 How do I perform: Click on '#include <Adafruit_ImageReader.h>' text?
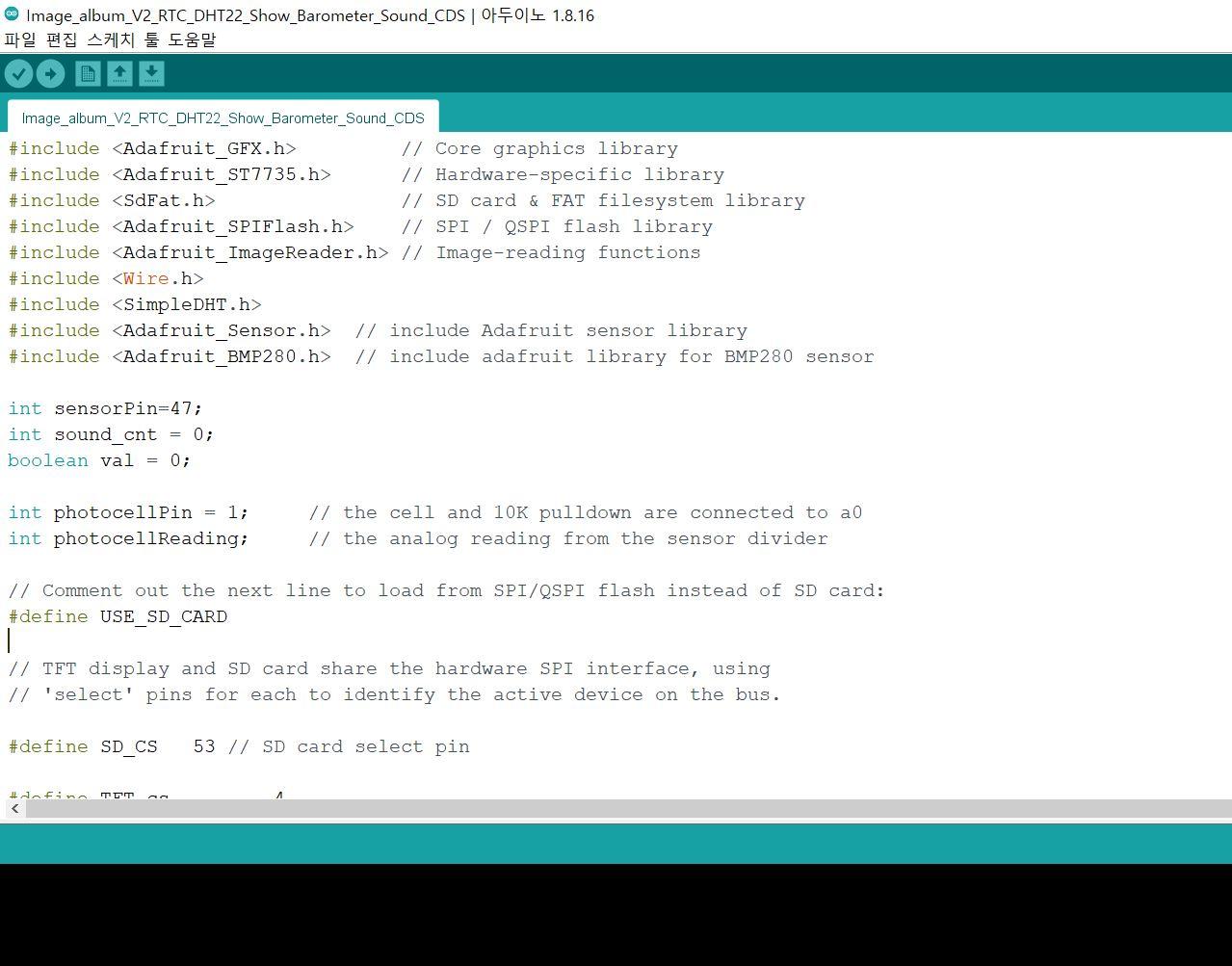tap(198, 252)
